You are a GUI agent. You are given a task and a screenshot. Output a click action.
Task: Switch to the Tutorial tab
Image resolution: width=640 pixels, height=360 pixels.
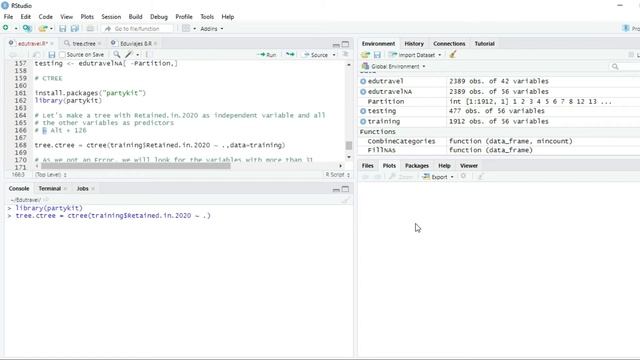[x=484, y=43]
